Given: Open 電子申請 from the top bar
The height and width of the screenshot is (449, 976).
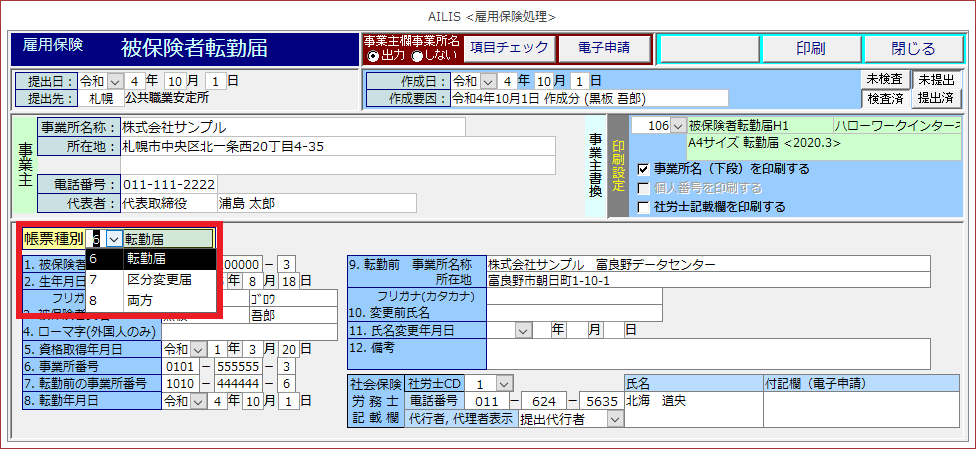Looking at the screenshot, I should (x=602, y=47).
